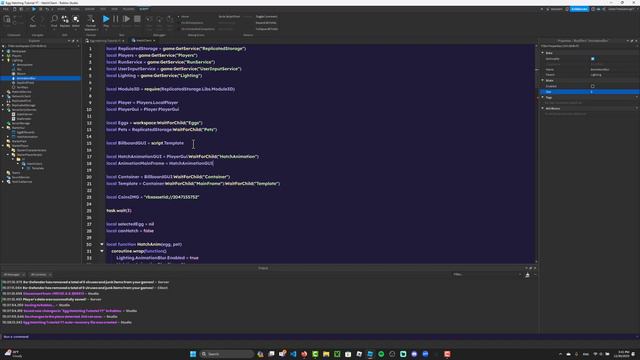Collapse the StarterPlayer node in Explorer
Viewport: 640px width, 360px height.
pyautogui.click(x=3, y=146)
